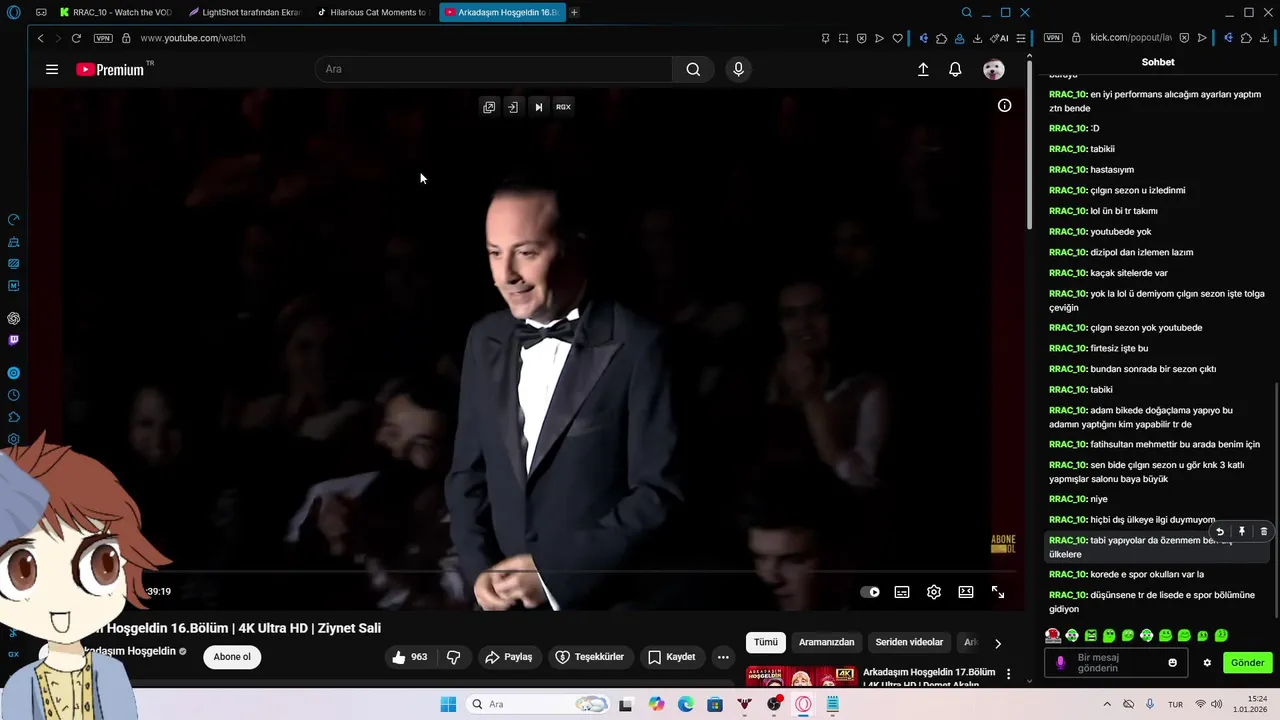
Task: Delete the highlighted chat message
Action: pyautogui.click(x=1263, y=532)
